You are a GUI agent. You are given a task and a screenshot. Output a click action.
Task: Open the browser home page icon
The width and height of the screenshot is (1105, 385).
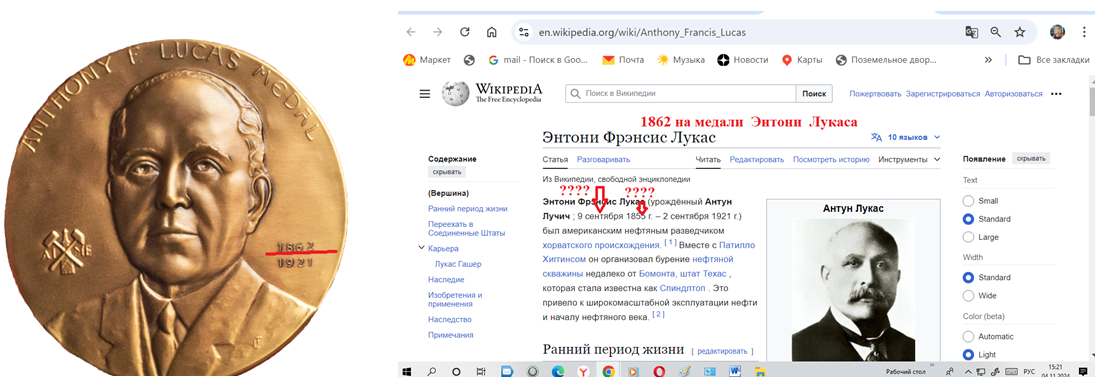(492, 32)
